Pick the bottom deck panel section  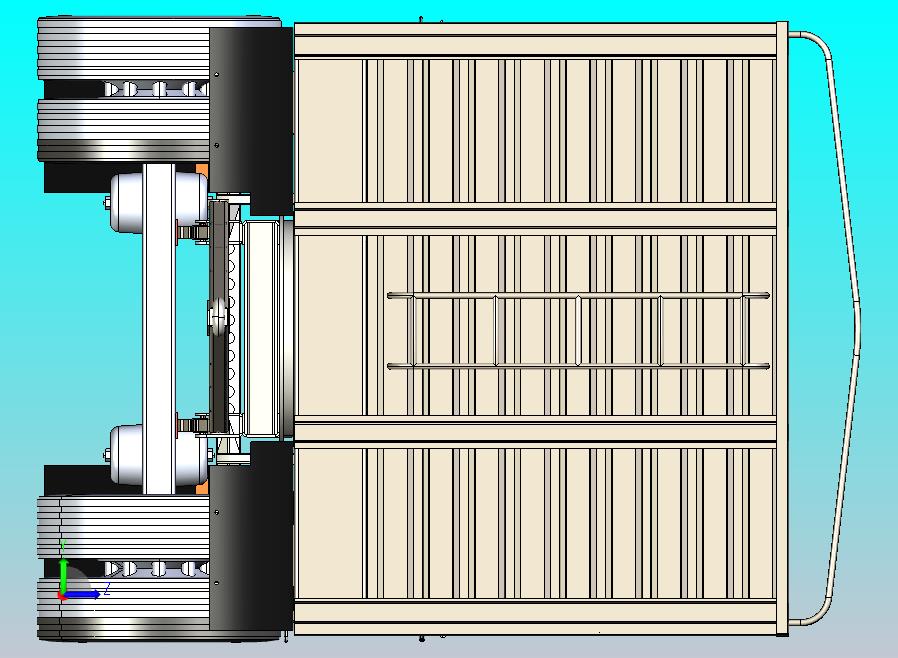tap(535, 523)
